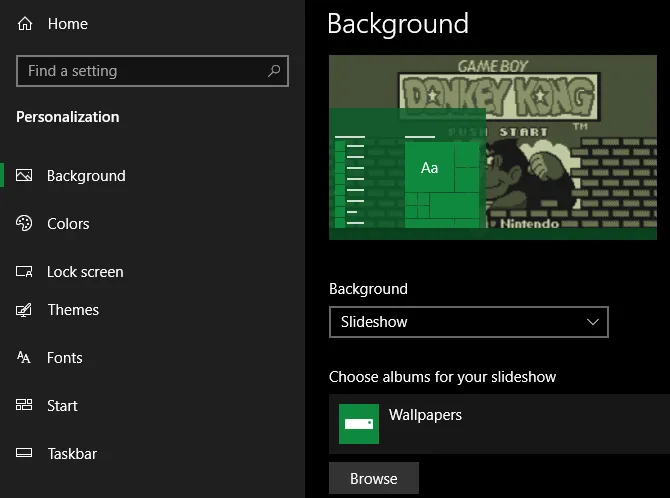Go back to Home settings text link
Viewport: 670px width, 498px height.
tap(67, 24)
